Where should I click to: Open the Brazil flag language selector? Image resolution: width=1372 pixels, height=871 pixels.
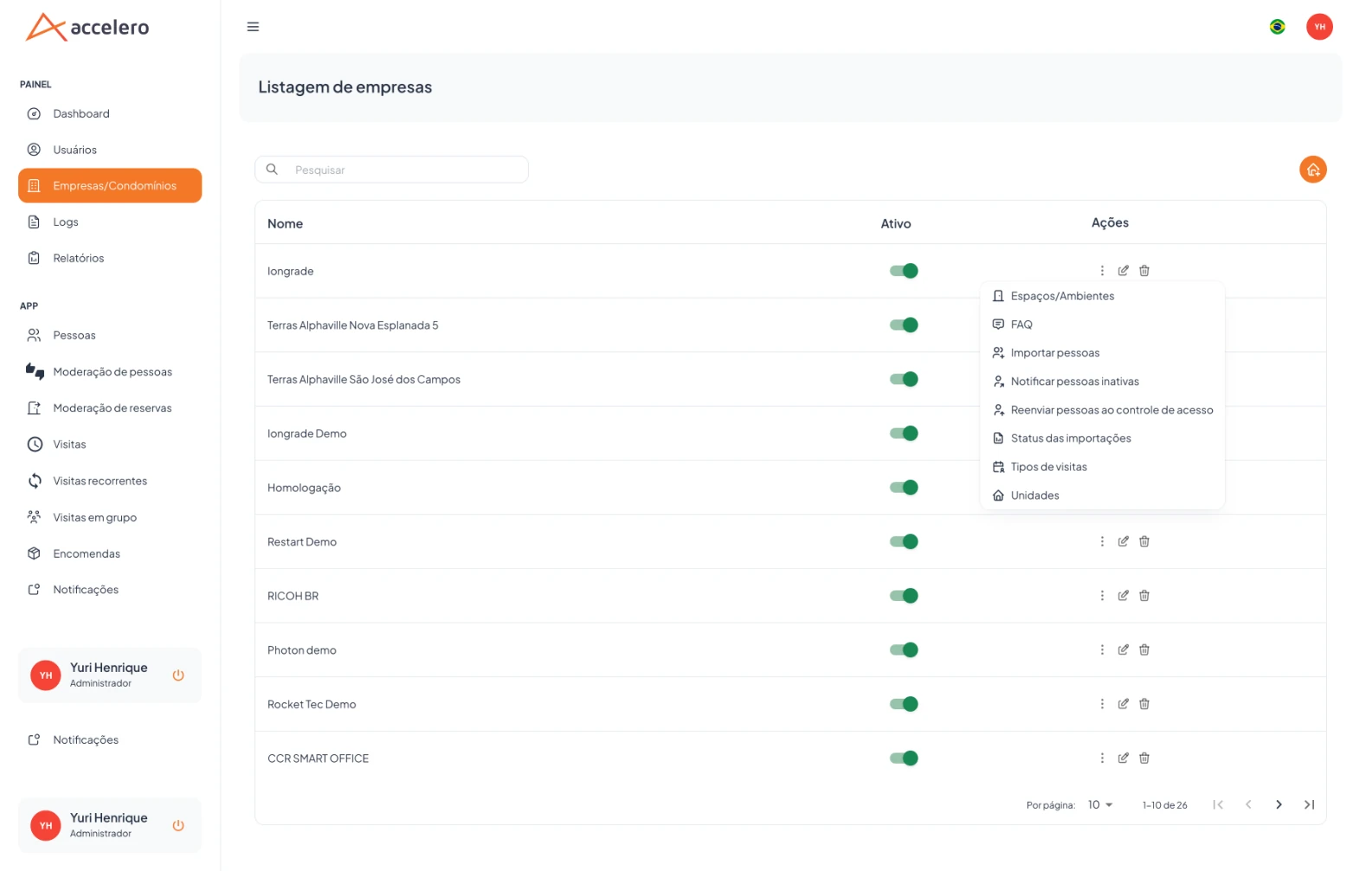(1277, 27)
